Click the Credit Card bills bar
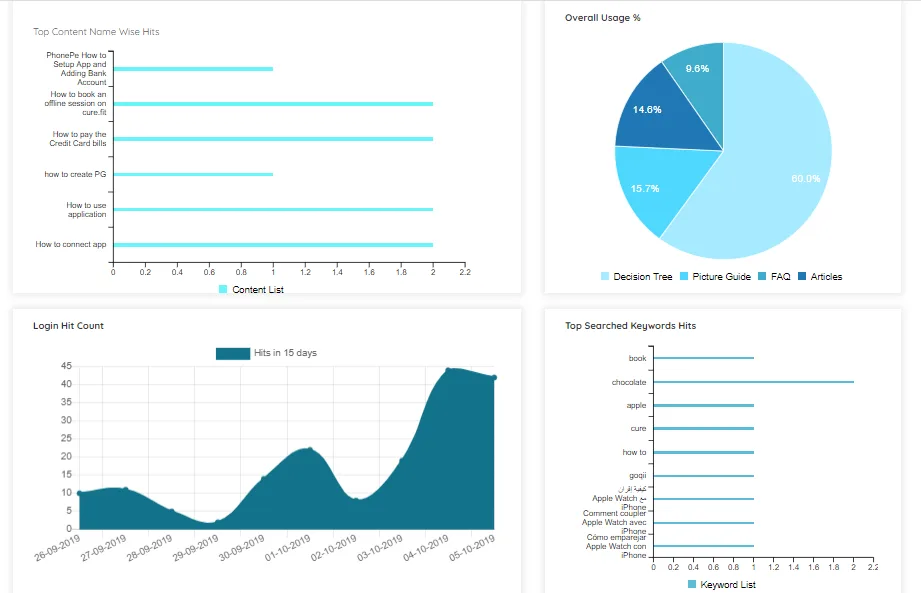The image size is (921, 593). [x=273, y=139]
